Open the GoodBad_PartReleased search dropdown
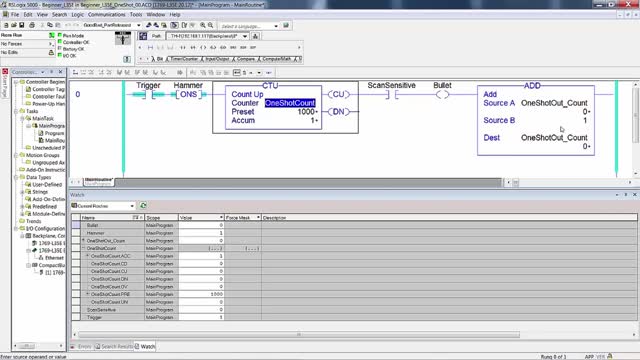Image resolution: width=640 pixels, height=360 pixels. 139,25
